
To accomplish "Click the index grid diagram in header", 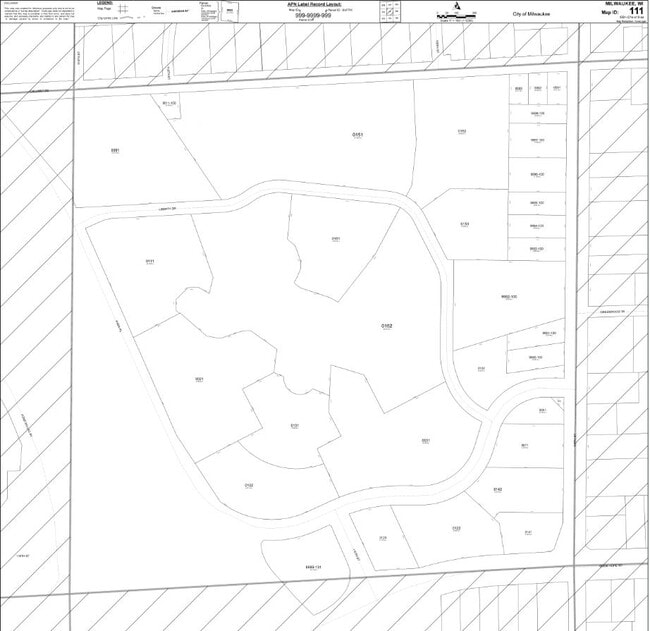I will tap(388, 11).
